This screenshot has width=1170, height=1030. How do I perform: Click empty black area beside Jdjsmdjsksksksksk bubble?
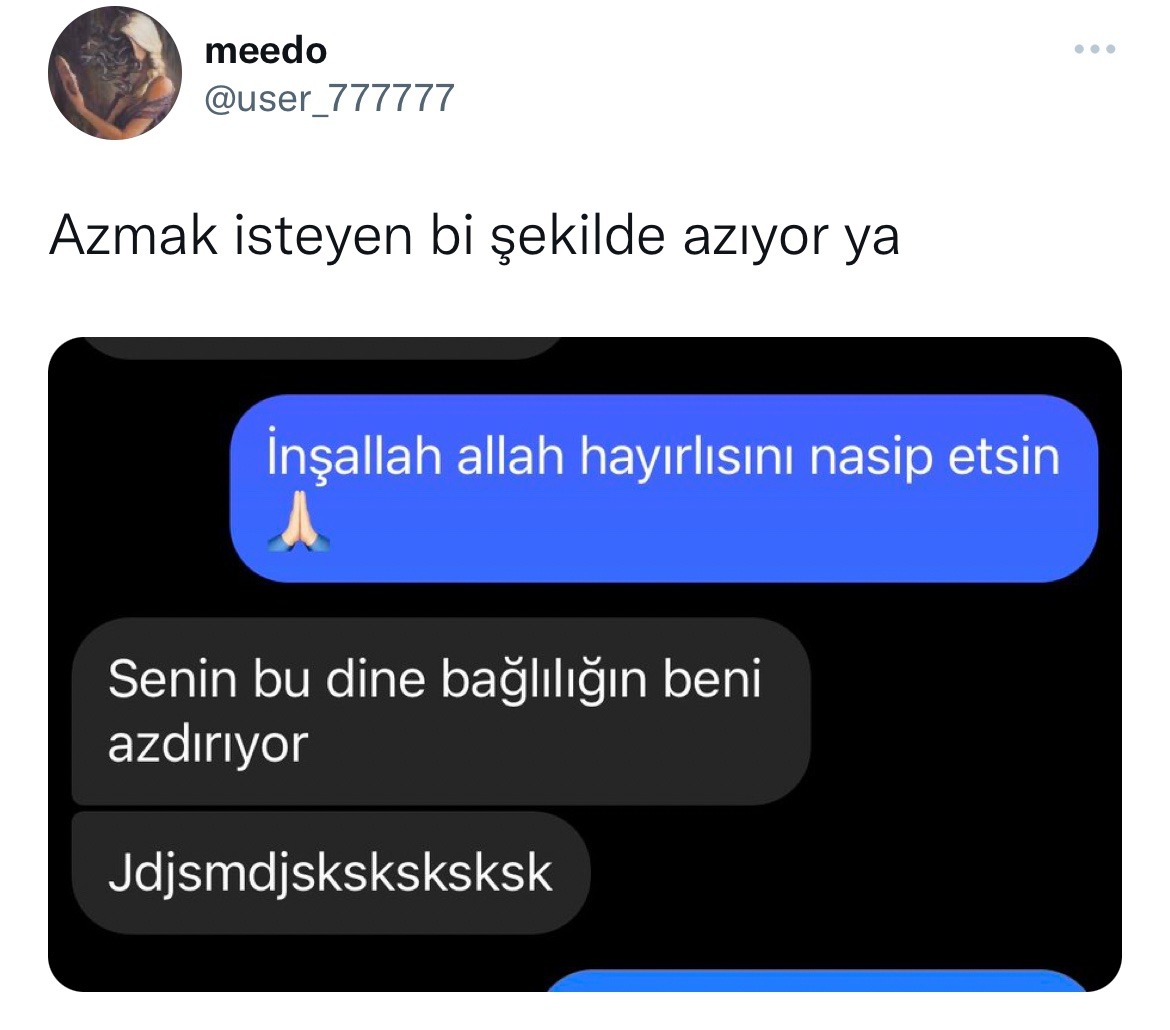coord(851,873)
